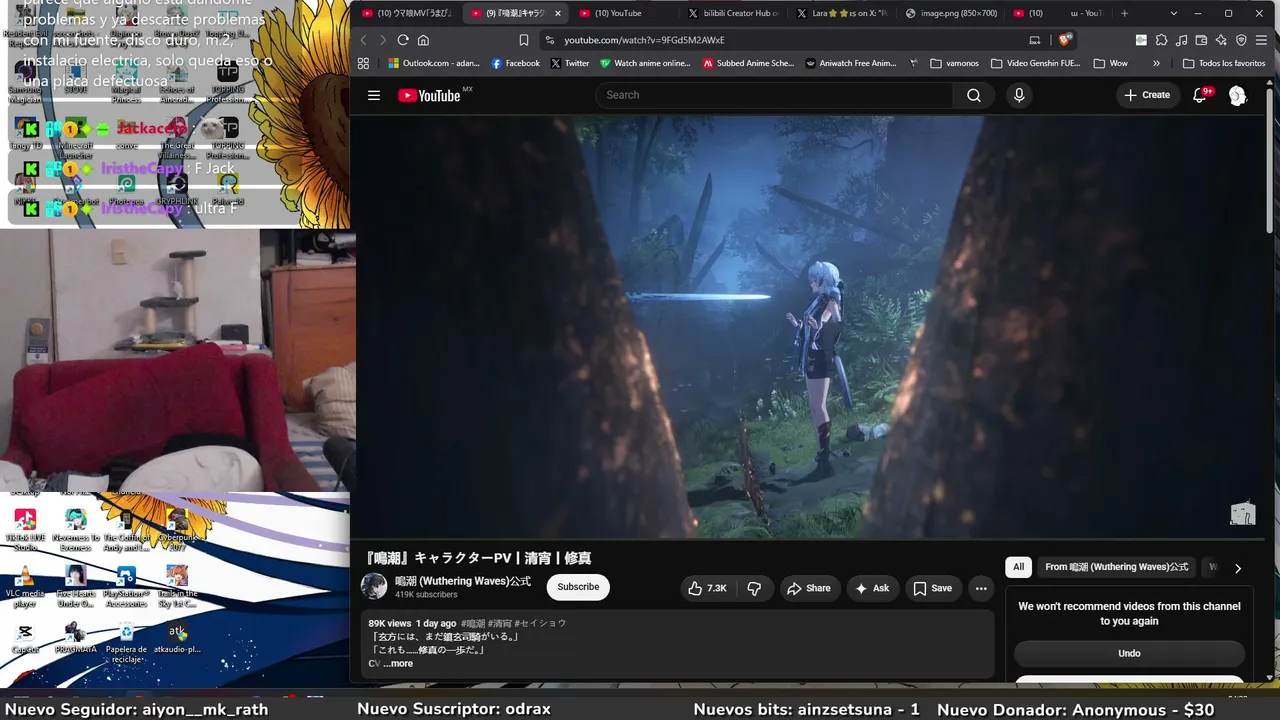The image size is (1280, 720).
Task: Open more actions for the video
Action: (981, 588)
